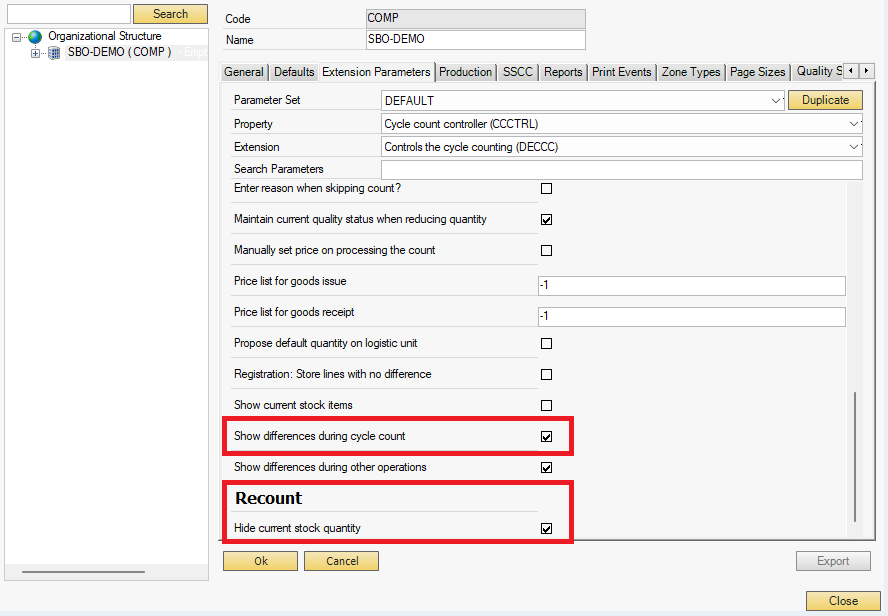Image resolution: width=888 pixels, height=616 pixels.
Task: Expand the SBO-DEMO (COMP) tree node
Action: [x=36, y=53]
